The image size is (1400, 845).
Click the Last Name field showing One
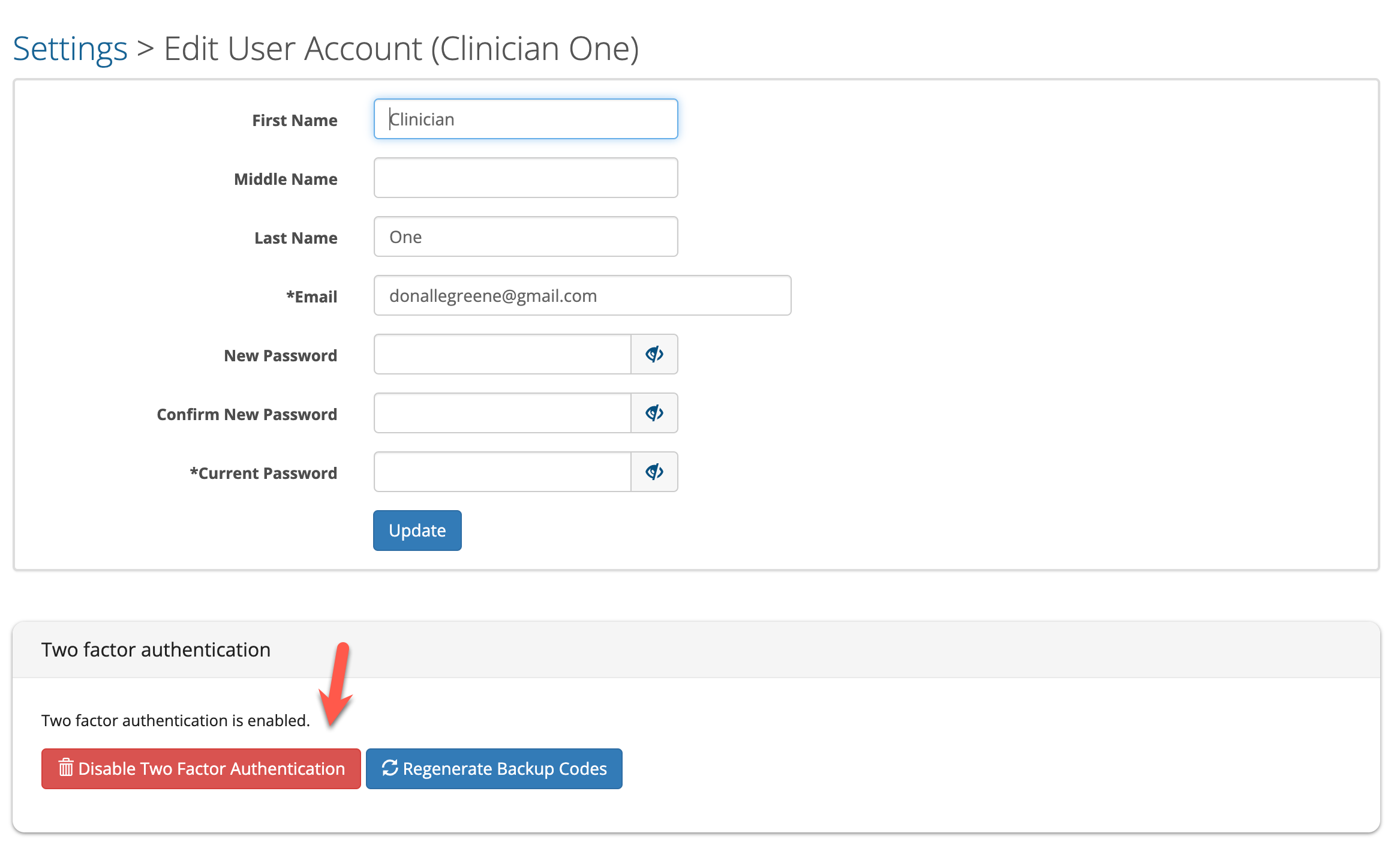[525, 236]
